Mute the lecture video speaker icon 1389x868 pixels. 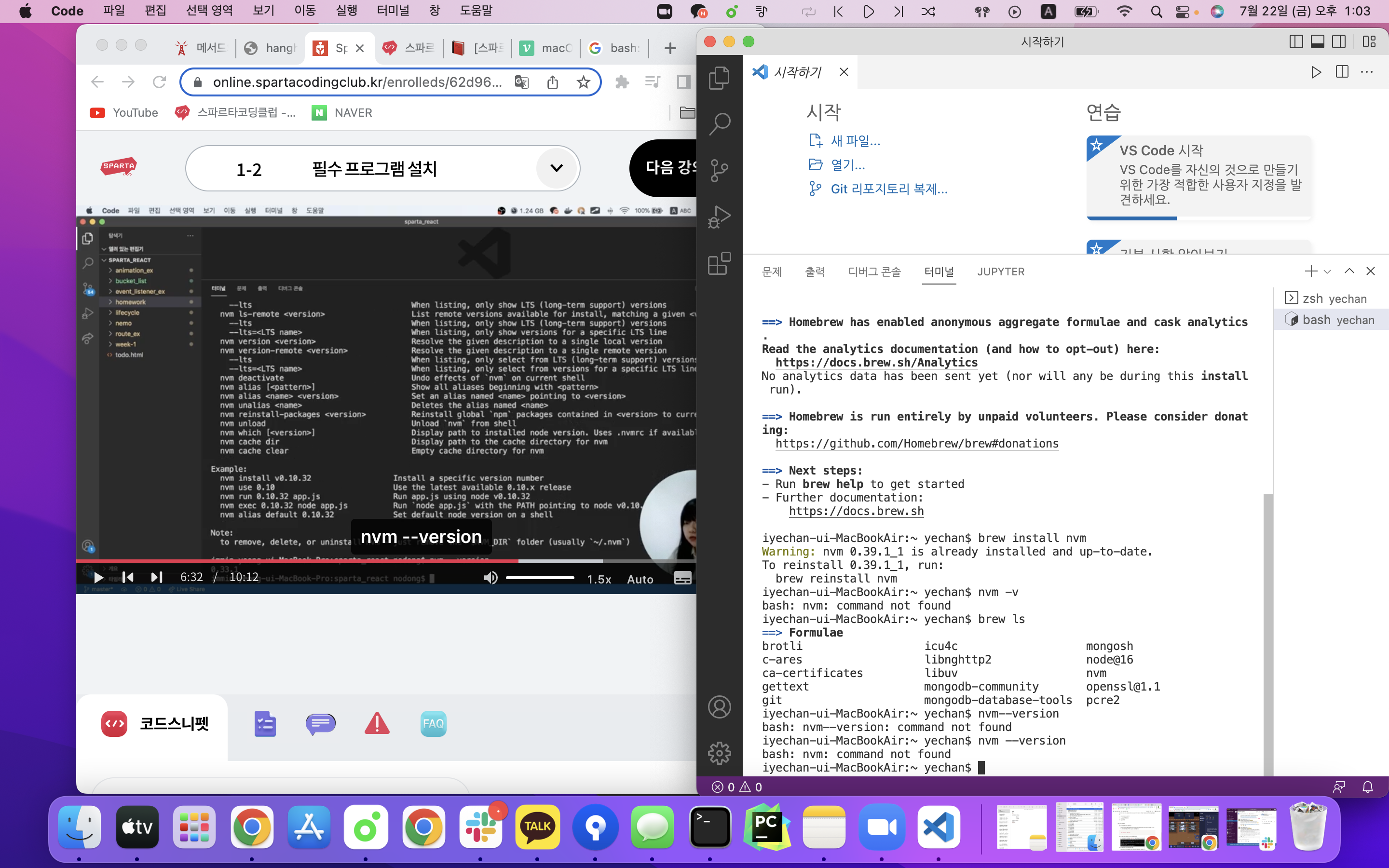(x=490, y=578)
